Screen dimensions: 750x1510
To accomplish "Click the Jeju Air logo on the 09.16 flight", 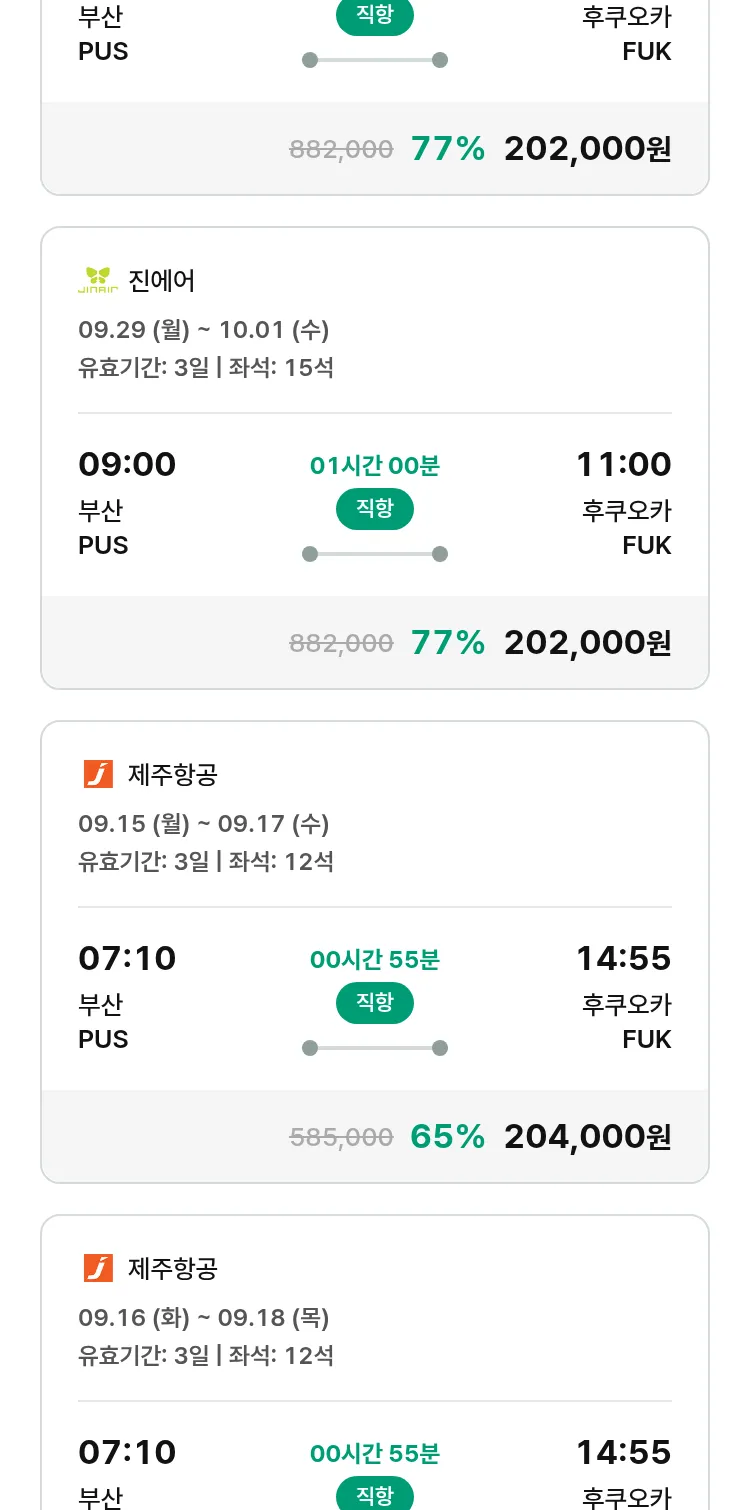I will click(x=98, y=1268).
